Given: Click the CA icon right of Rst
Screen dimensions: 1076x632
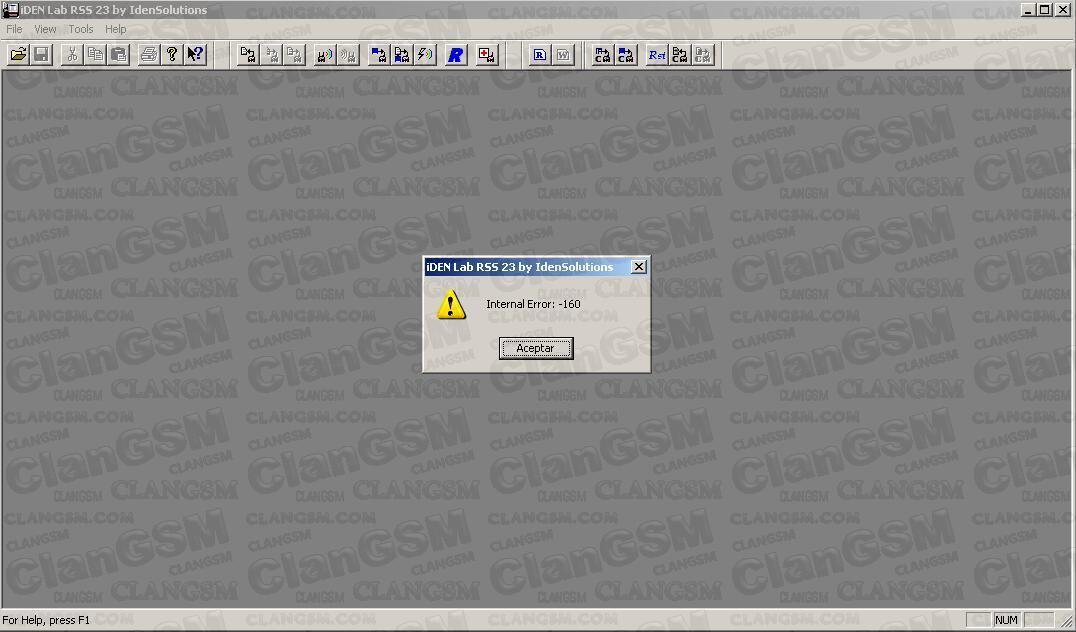Looking at the screenshot, I should tap(680, 55).
